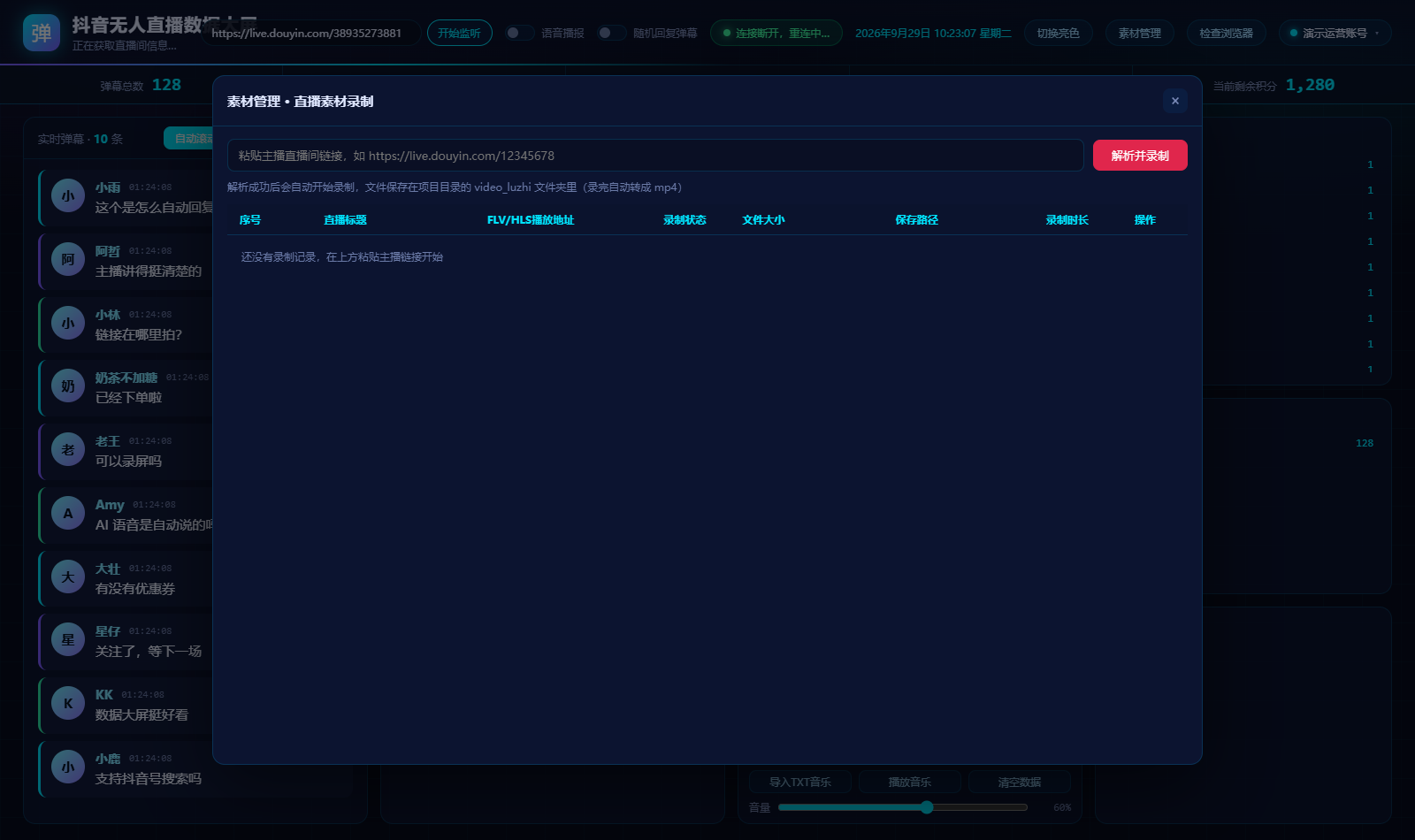Click the 保存路径 column header
The width and height of the screenshot is (1415, 840).
pos(916,220)
